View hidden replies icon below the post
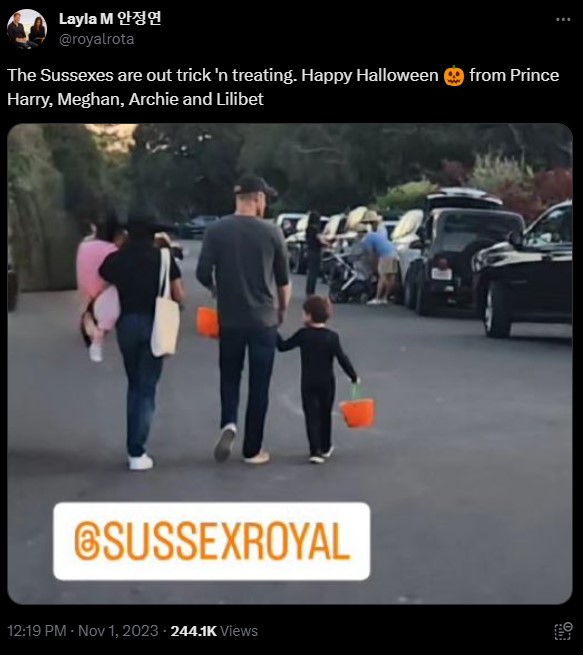 [x=563, y=631]
